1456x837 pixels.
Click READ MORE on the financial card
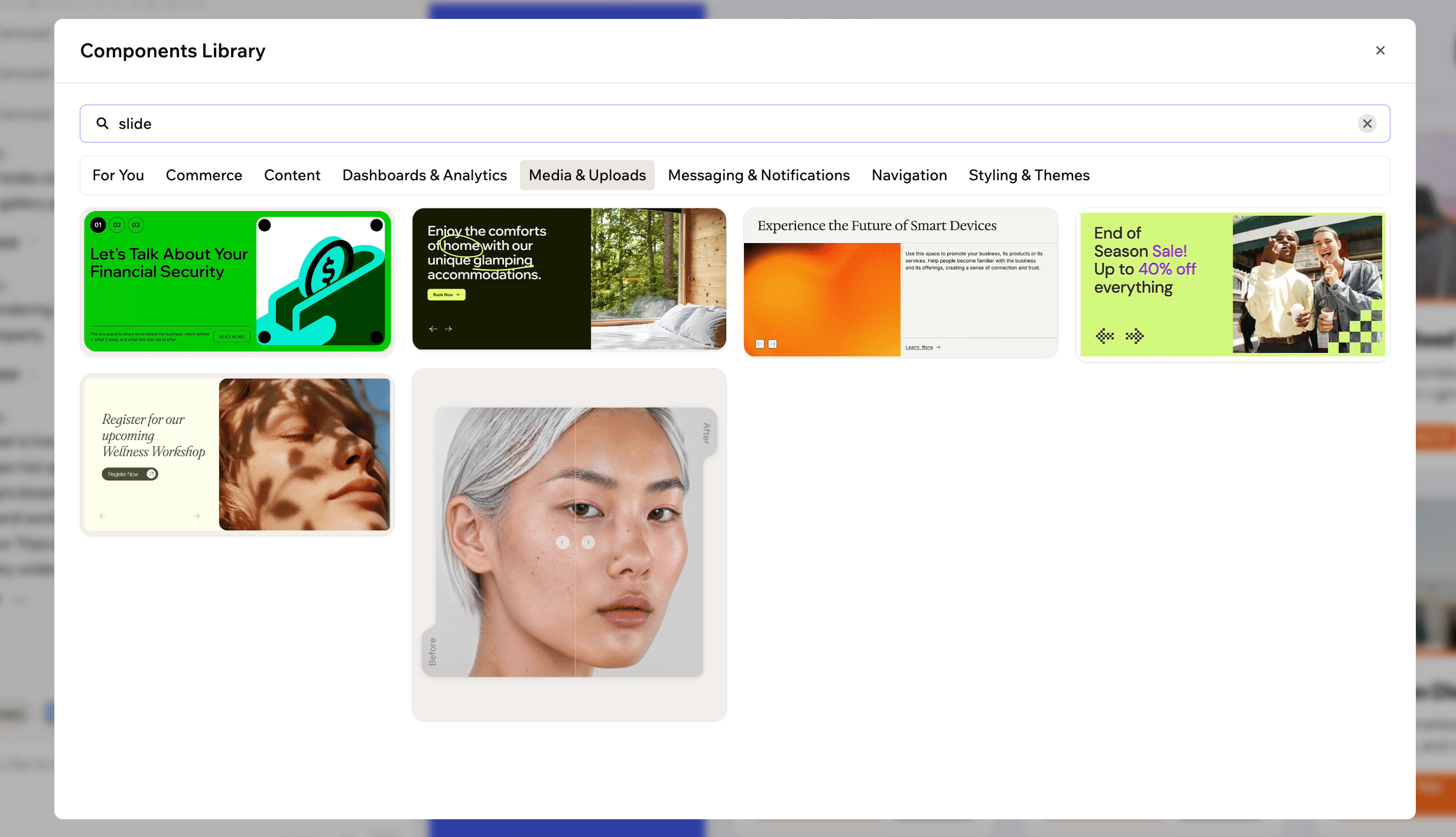[x=232, y=336]
